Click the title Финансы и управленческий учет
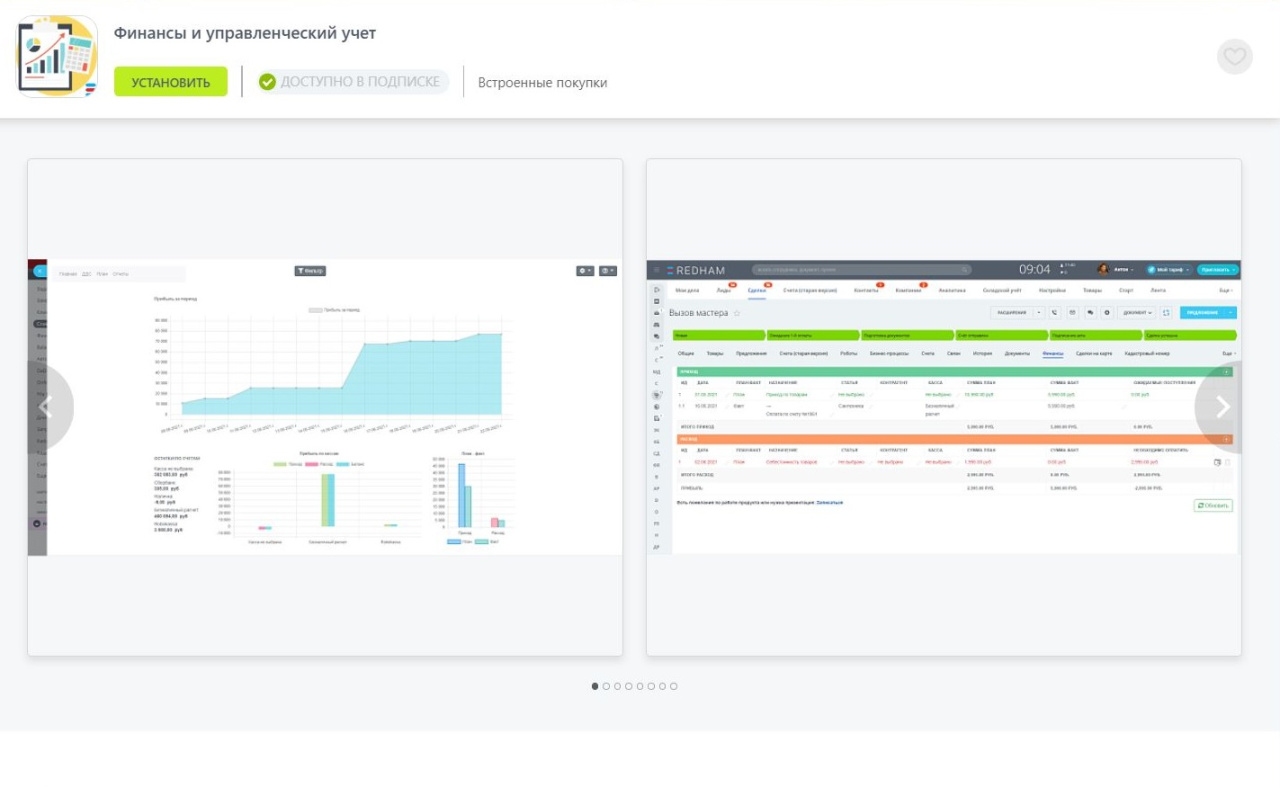The width and height of the screenshot is (1280, 787). click(245, 33)
